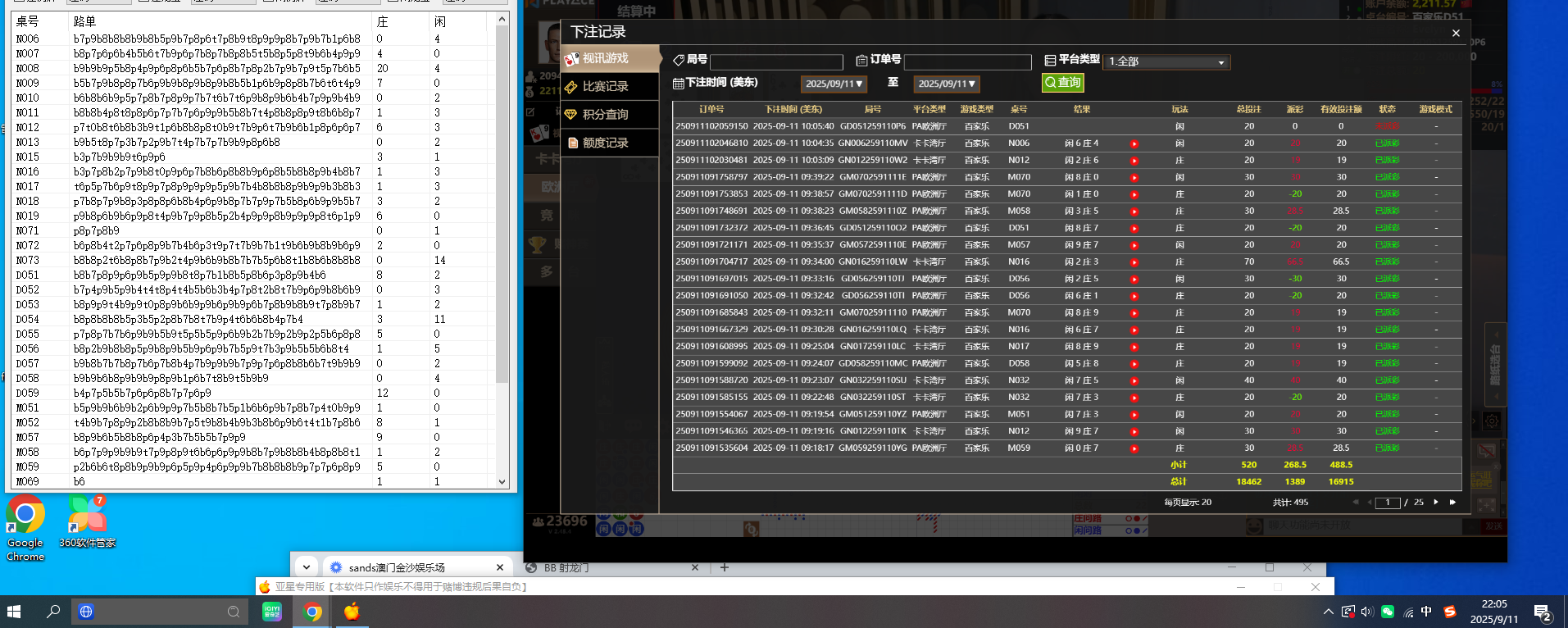Switch to 积分查询 in the sidebar
1568x628 pixels.
(605, 115)
